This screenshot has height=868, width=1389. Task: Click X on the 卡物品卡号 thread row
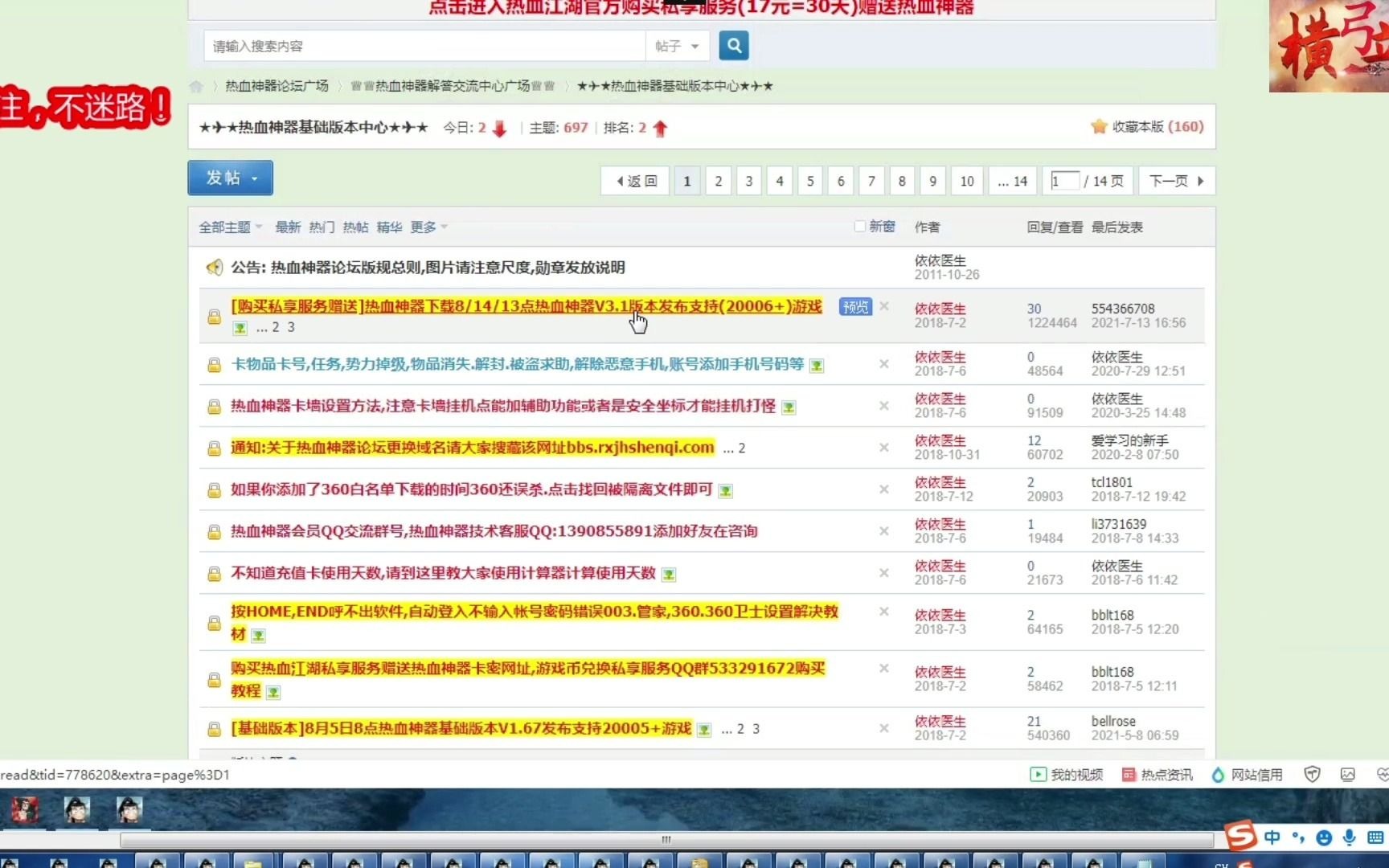pyautogui.click(x=884, y=364)
